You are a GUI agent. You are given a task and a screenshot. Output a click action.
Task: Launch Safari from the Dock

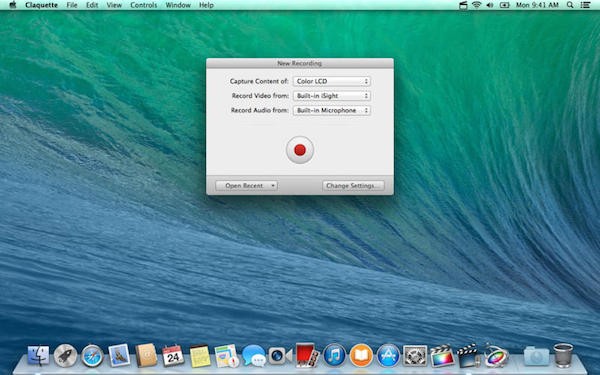tap(92, 355)
